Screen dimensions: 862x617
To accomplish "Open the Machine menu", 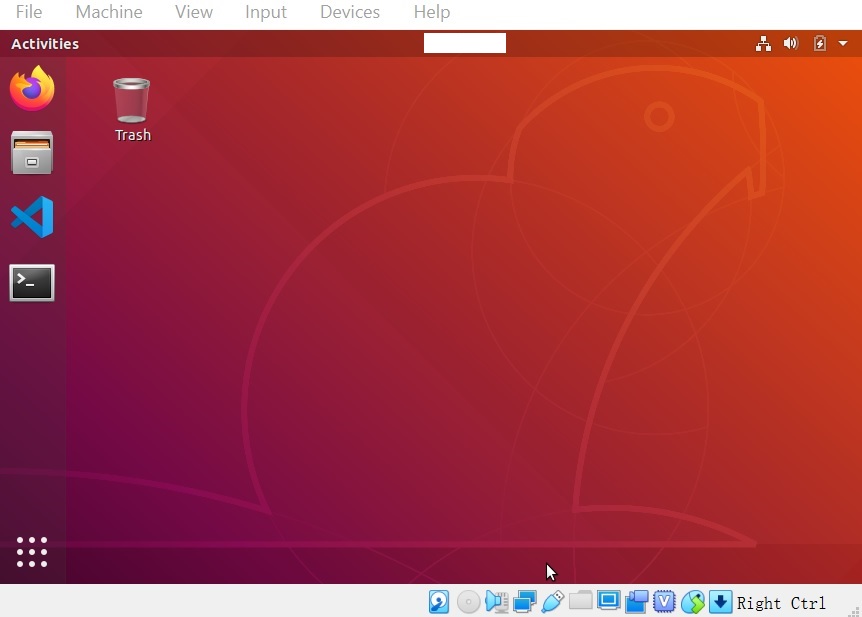I will 109,12.
